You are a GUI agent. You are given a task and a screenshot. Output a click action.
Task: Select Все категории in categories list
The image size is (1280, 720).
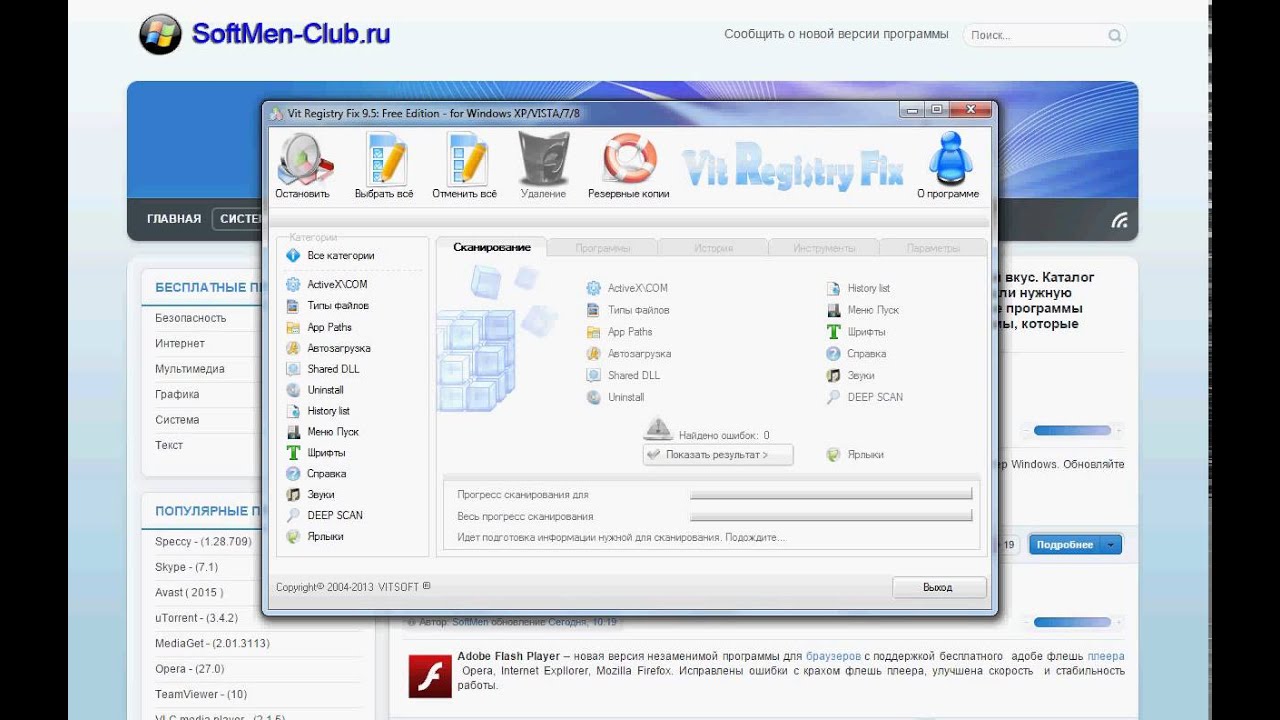pos(330,256)
